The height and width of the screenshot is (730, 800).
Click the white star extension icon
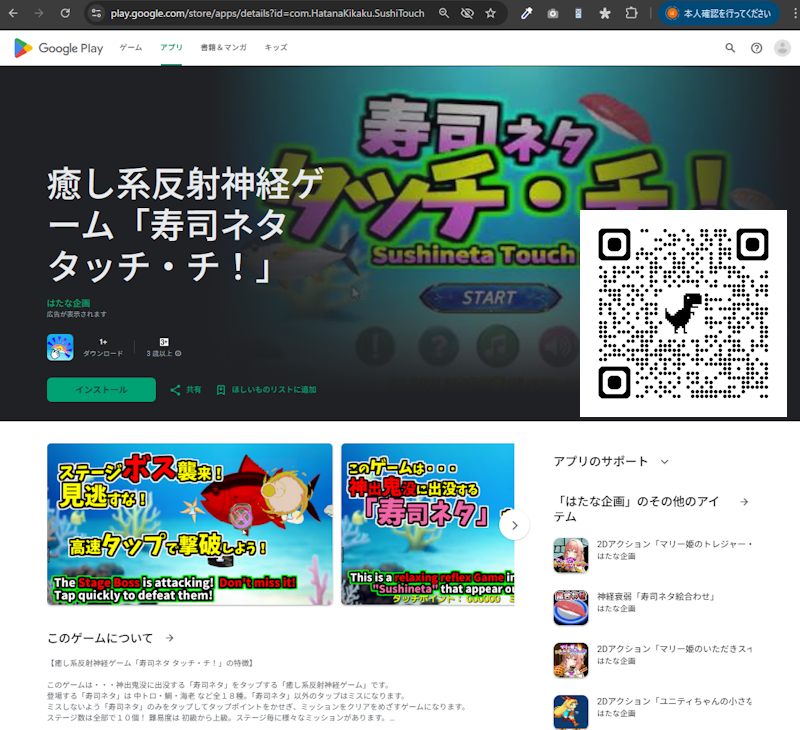click(605, 13)
